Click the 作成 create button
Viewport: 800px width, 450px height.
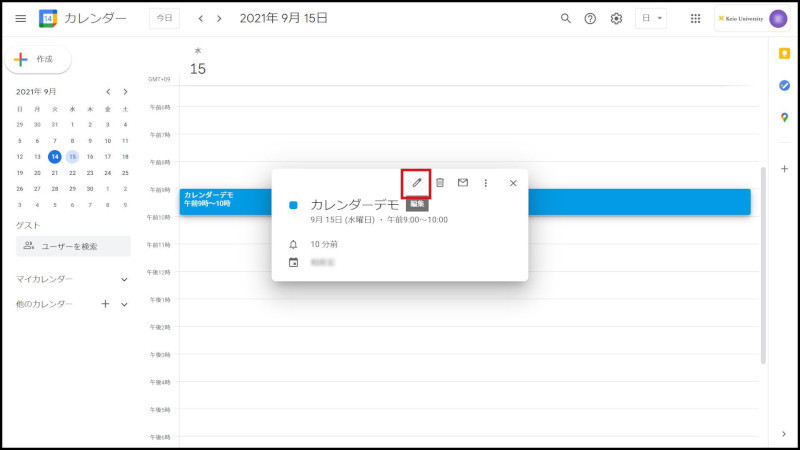click(x=38, y=59)
